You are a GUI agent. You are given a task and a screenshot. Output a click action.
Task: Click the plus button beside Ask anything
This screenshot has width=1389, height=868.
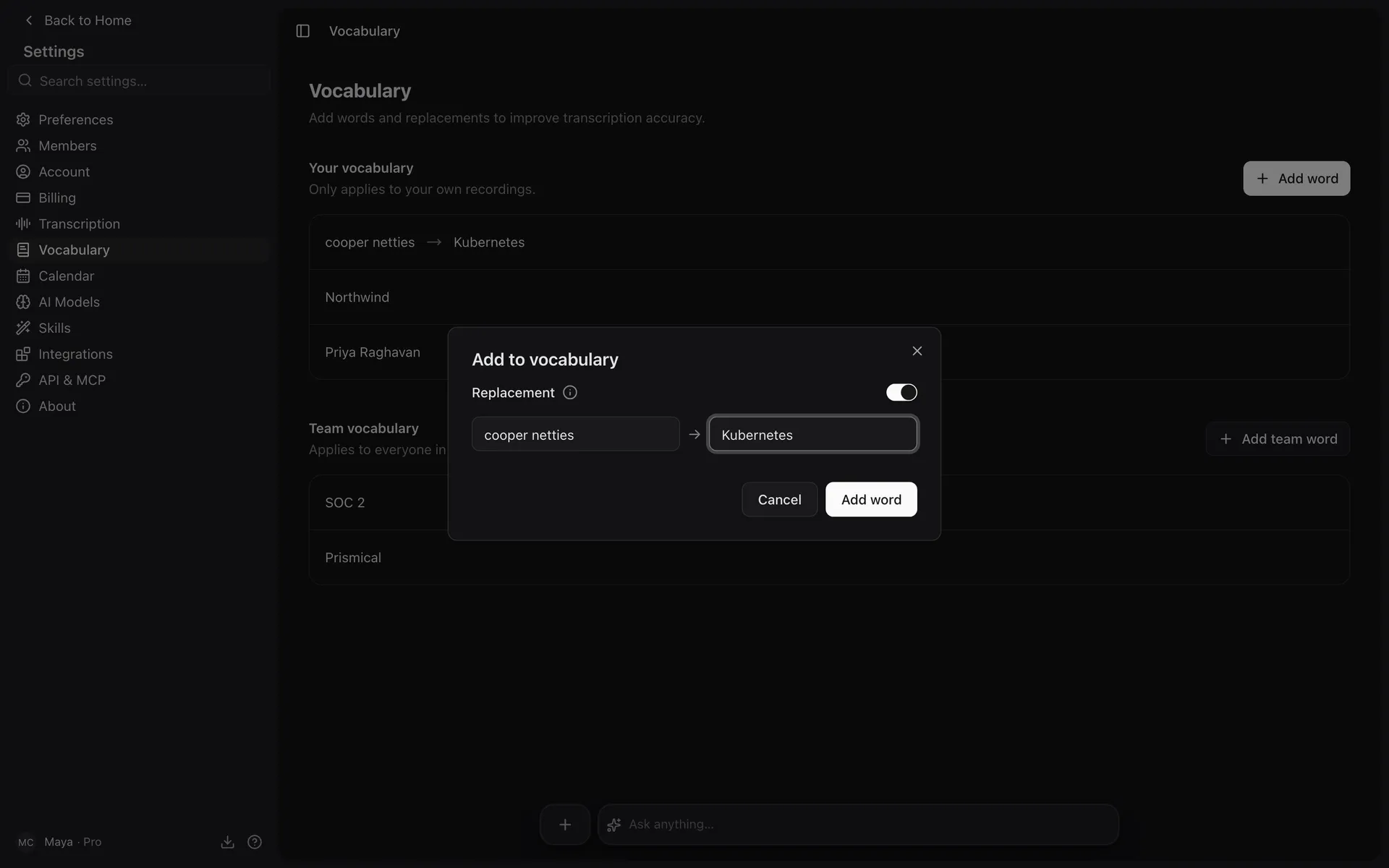pos(565,825)
